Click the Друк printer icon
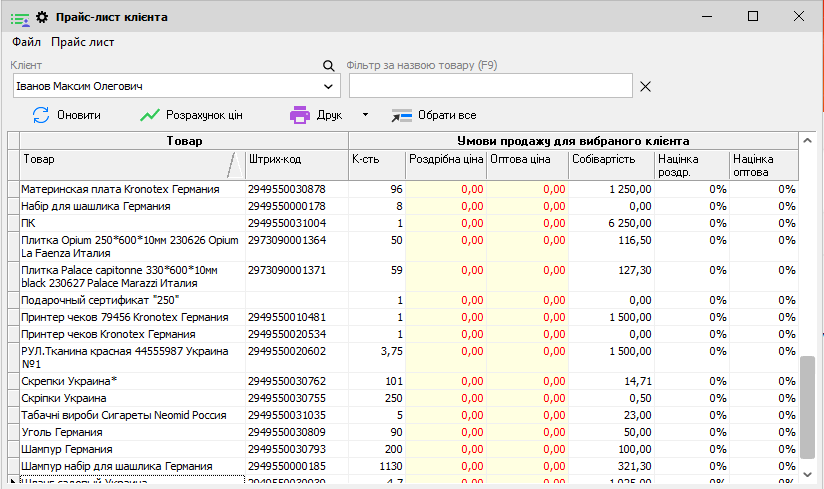 [x=300, y=115]
